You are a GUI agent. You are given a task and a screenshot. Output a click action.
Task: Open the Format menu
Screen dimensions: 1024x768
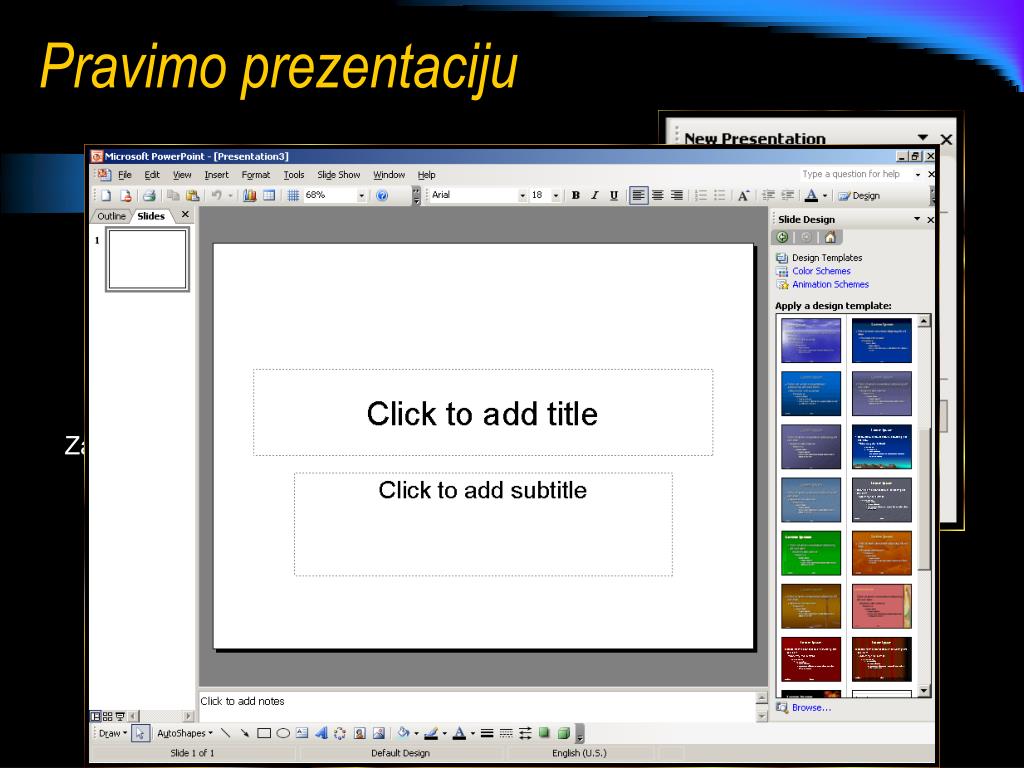[255, 175]
